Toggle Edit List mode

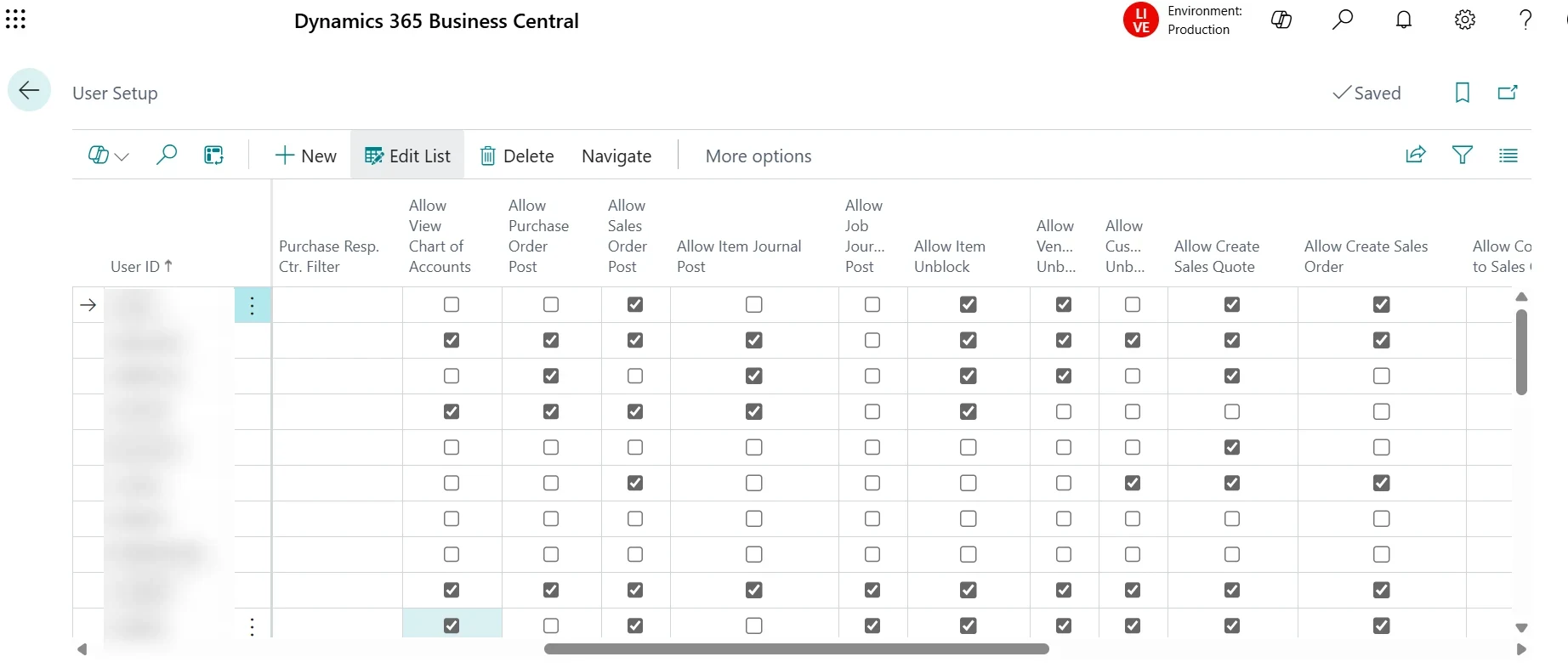click(408, 156)
